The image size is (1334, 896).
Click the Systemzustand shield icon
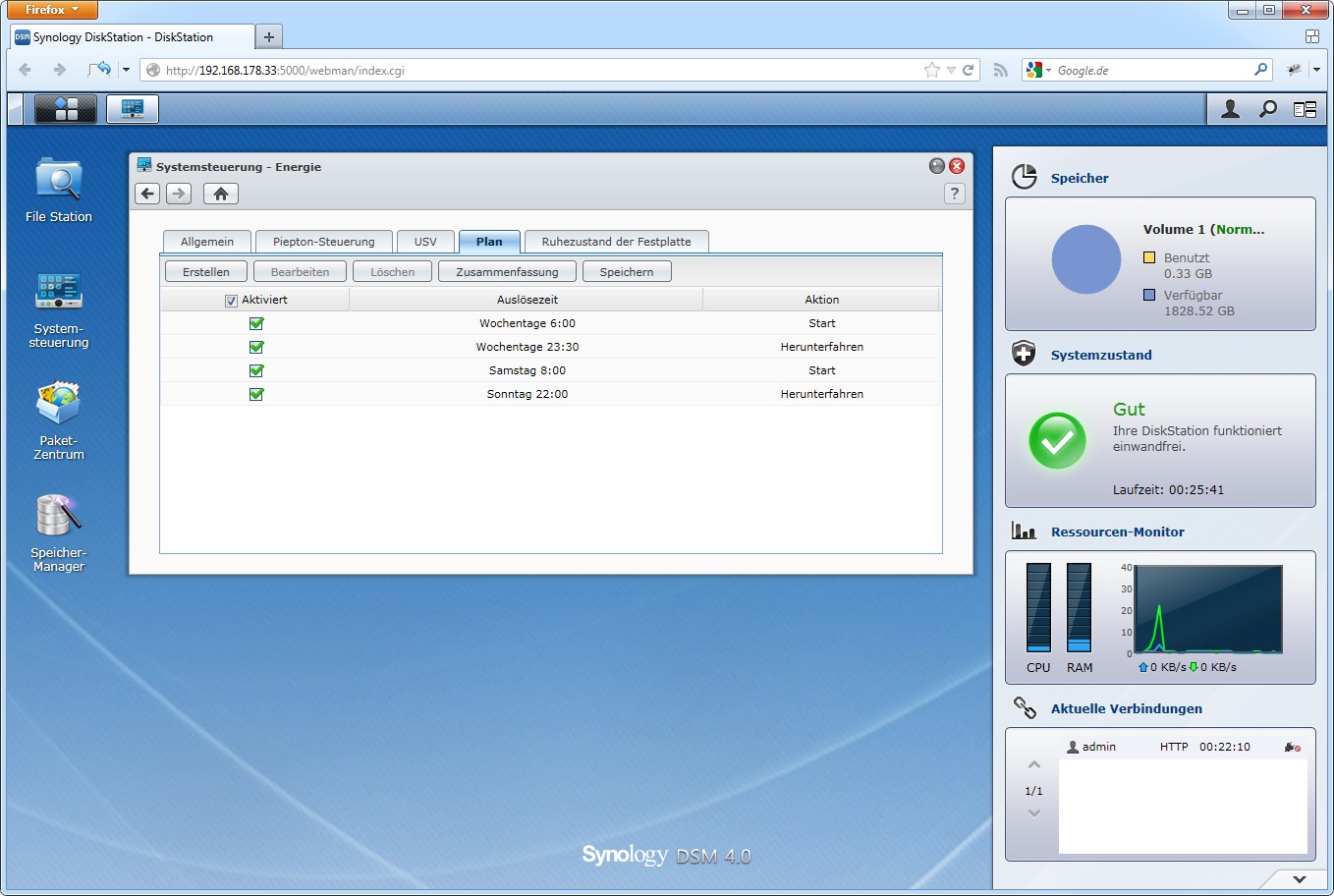[1024, 354]
